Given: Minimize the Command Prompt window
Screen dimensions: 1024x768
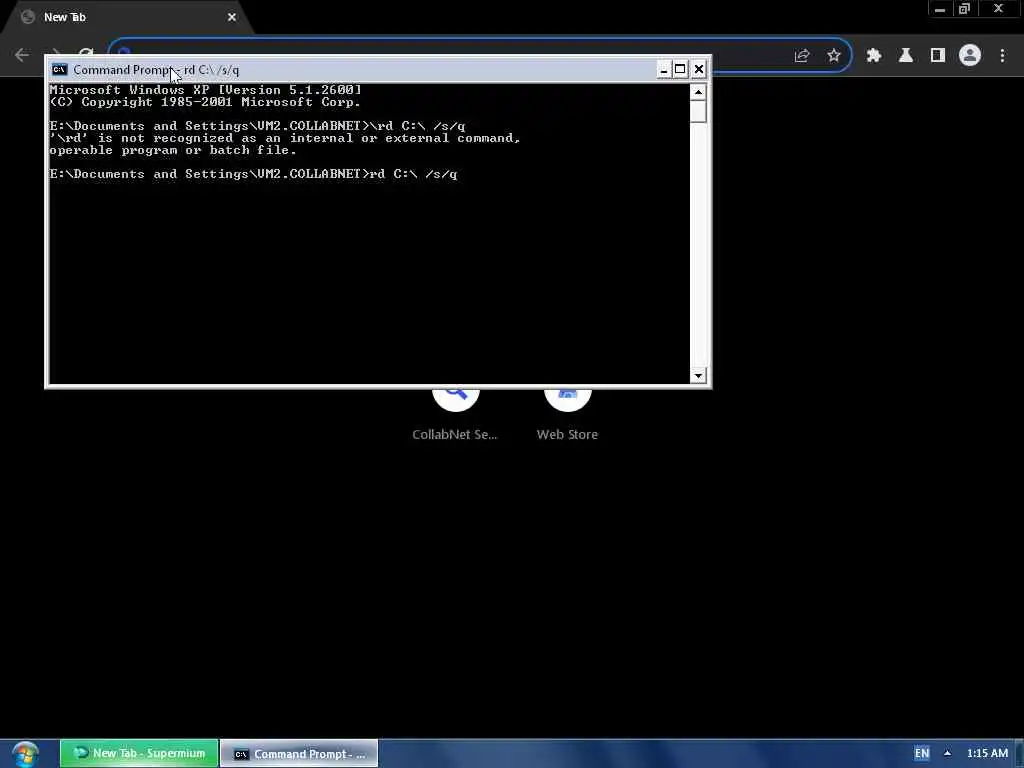Looking at the screenshot, I should tap(664, 69).
